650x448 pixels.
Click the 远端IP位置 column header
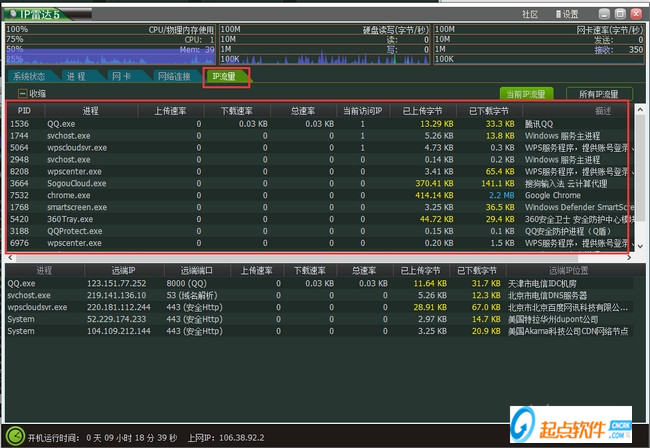569,271
